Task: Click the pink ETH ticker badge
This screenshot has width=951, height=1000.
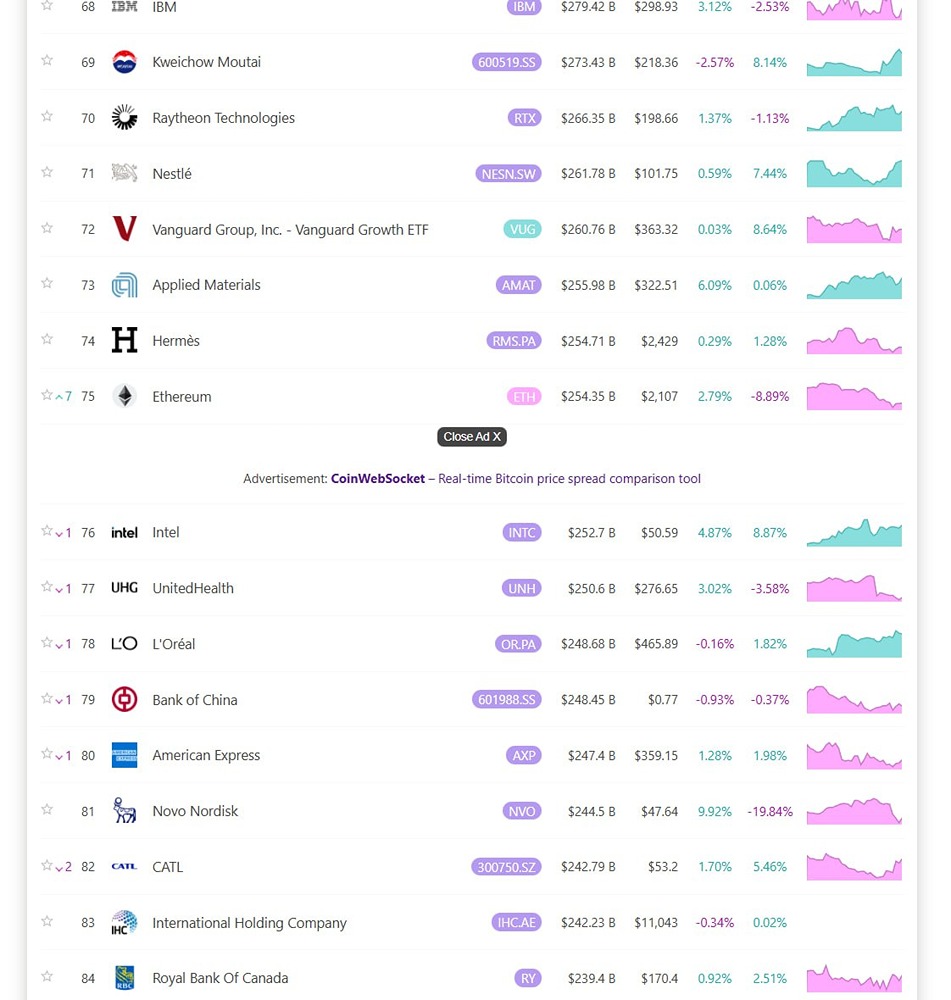Action: (524, 397)
